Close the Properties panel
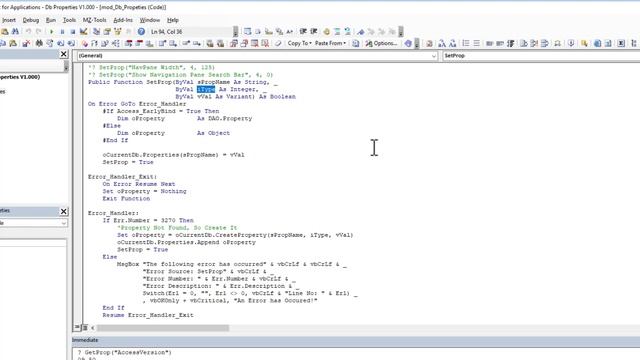Screen dimensions: 640x360 (63, 211)
